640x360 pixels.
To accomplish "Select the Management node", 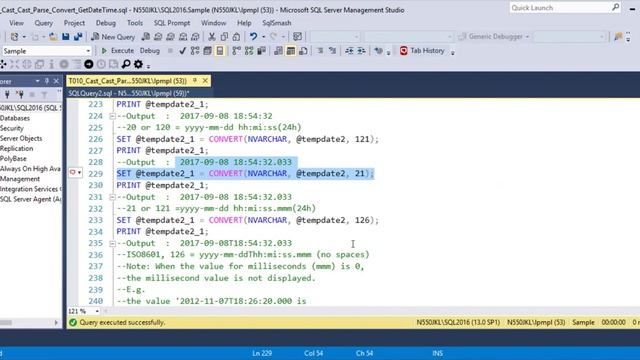I will (x=20, y=179).
